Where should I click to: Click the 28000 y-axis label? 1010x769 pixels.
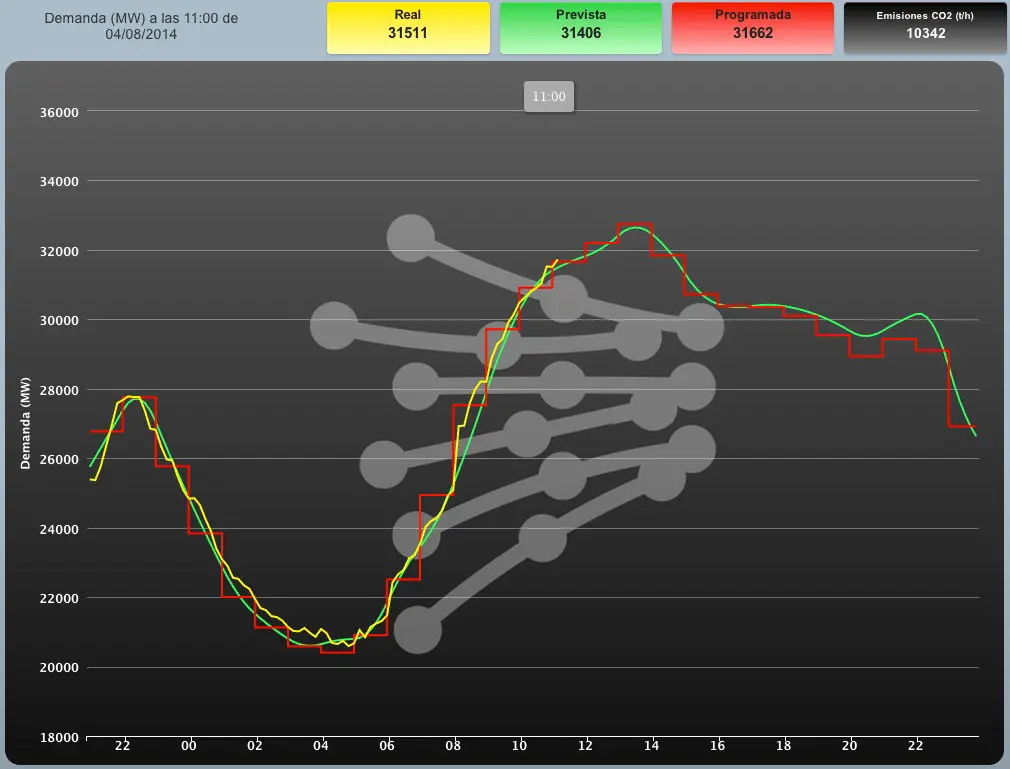point(59,390)
